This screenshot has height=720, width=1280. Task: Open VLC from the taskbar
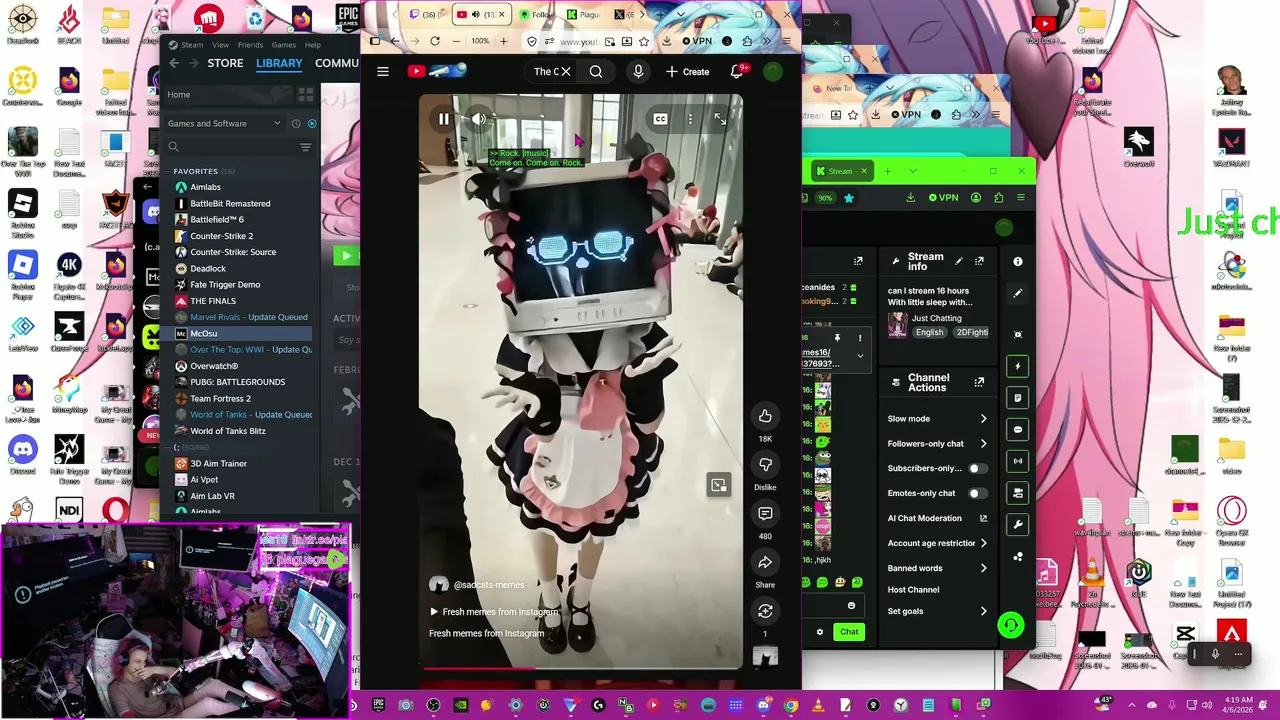tap(818, 705)
